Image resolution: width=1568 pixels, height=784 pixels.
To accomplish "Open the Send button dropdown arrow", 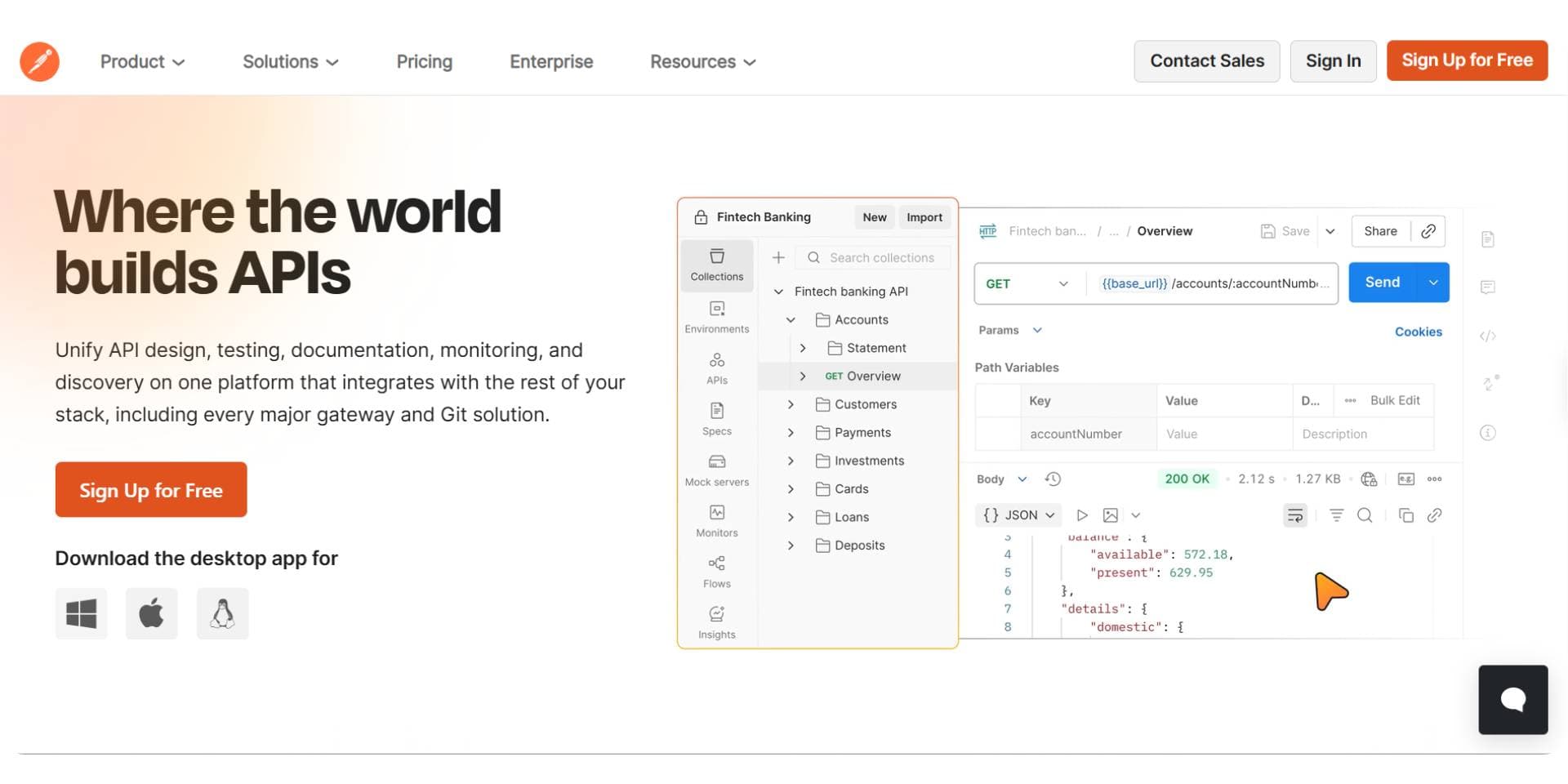I will (x=1433, y=283).
